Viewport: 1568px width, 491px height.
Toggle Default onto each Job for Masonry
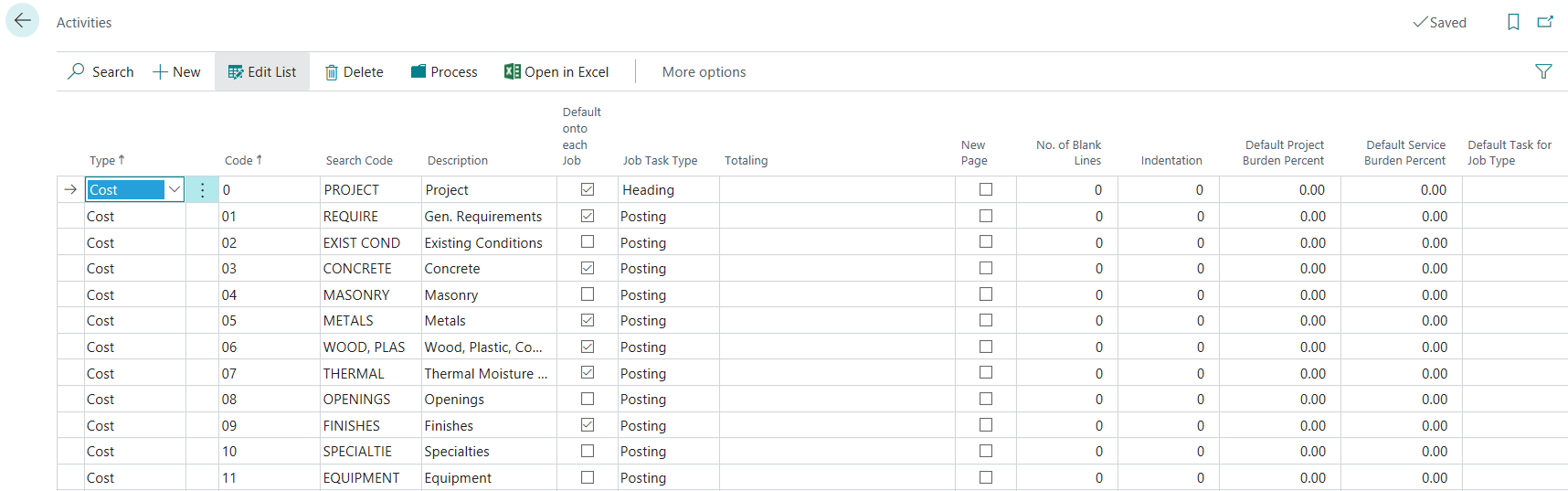pos(588,294)
